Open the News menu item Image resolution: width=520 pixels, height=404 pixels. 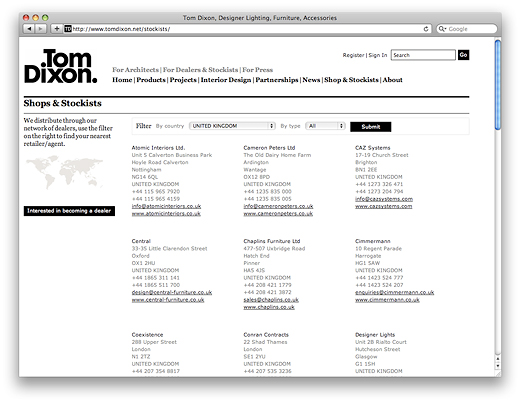coord(311,80)
